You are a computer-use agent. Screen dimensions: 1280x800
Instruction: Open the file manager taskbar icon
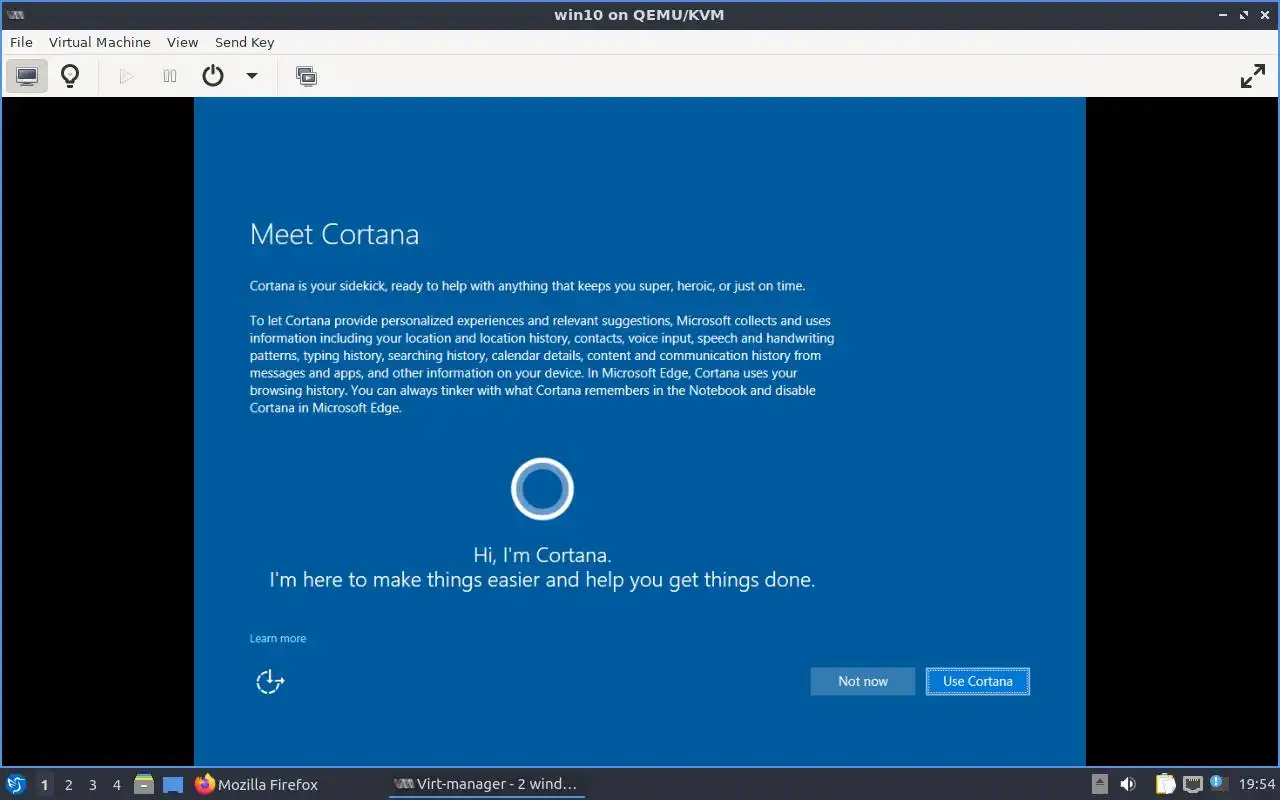144,784
